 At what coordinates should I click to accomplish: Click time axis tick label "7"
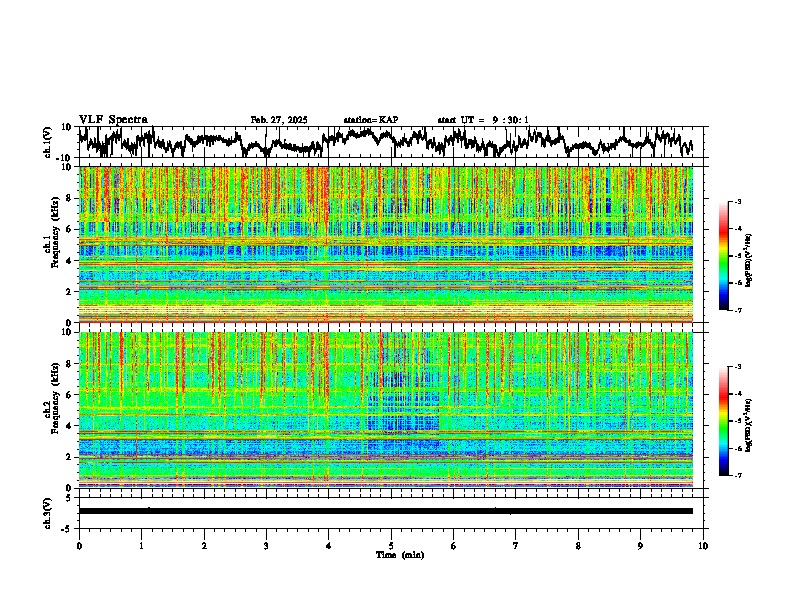[516, 546]
